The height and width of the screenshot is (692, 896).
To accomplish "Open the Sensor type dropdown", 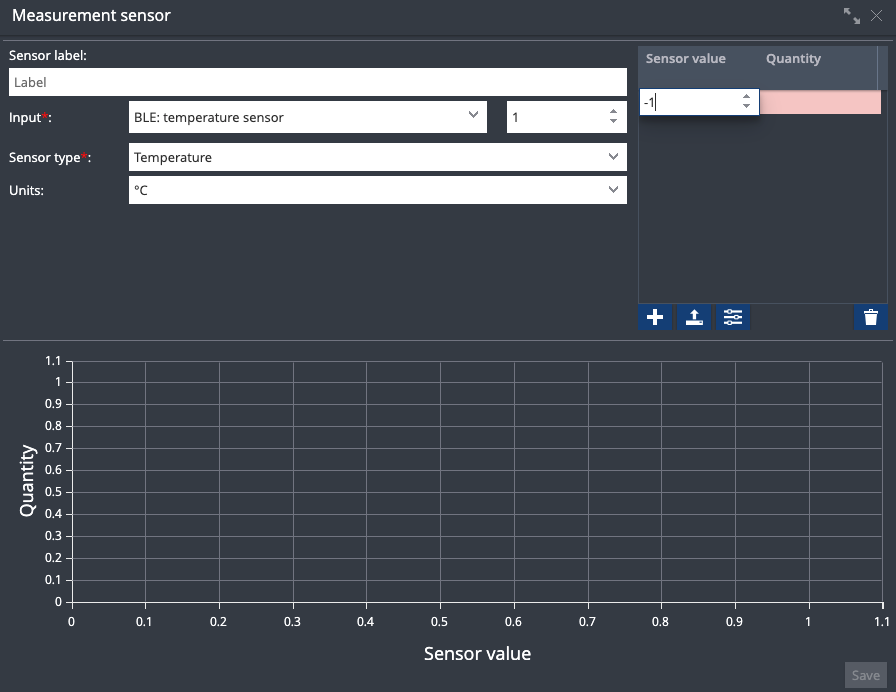I will pos(378,157).
